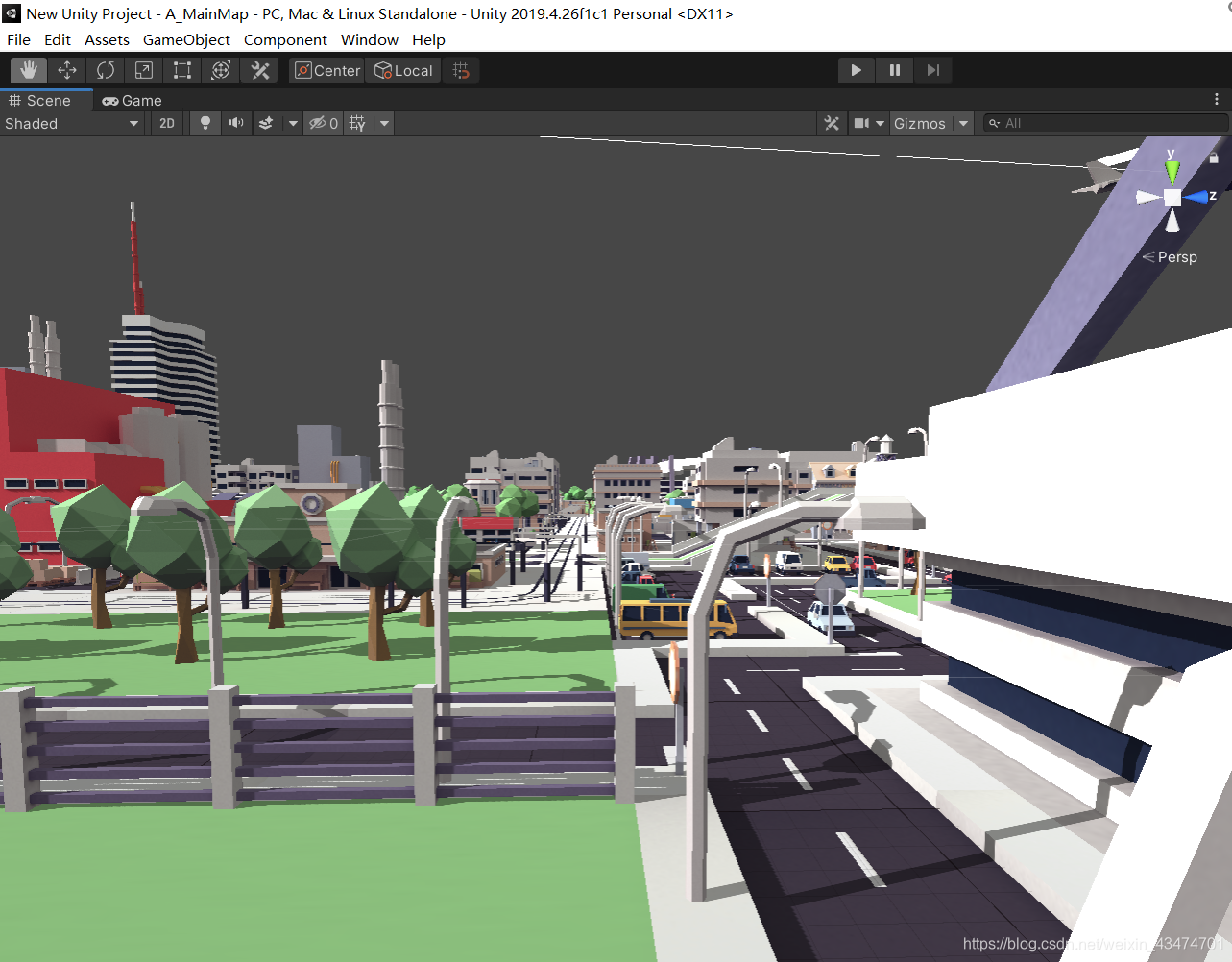The height and width of the screenshot is (962, 1232).
Task: Toggle pivot mode Center button
Action: [326, 70]
